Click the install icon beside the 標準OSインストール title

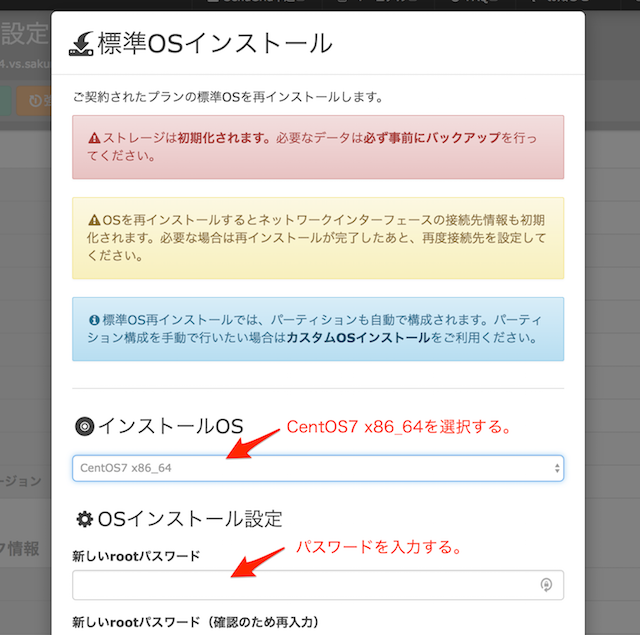click(x=81, y=43)
